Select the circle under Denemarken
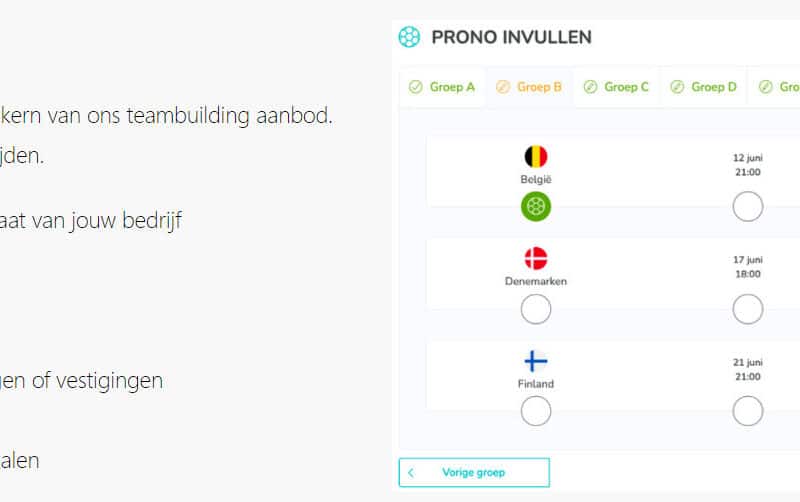Viewport: 800px width, 502px height. tap(536, 310)
